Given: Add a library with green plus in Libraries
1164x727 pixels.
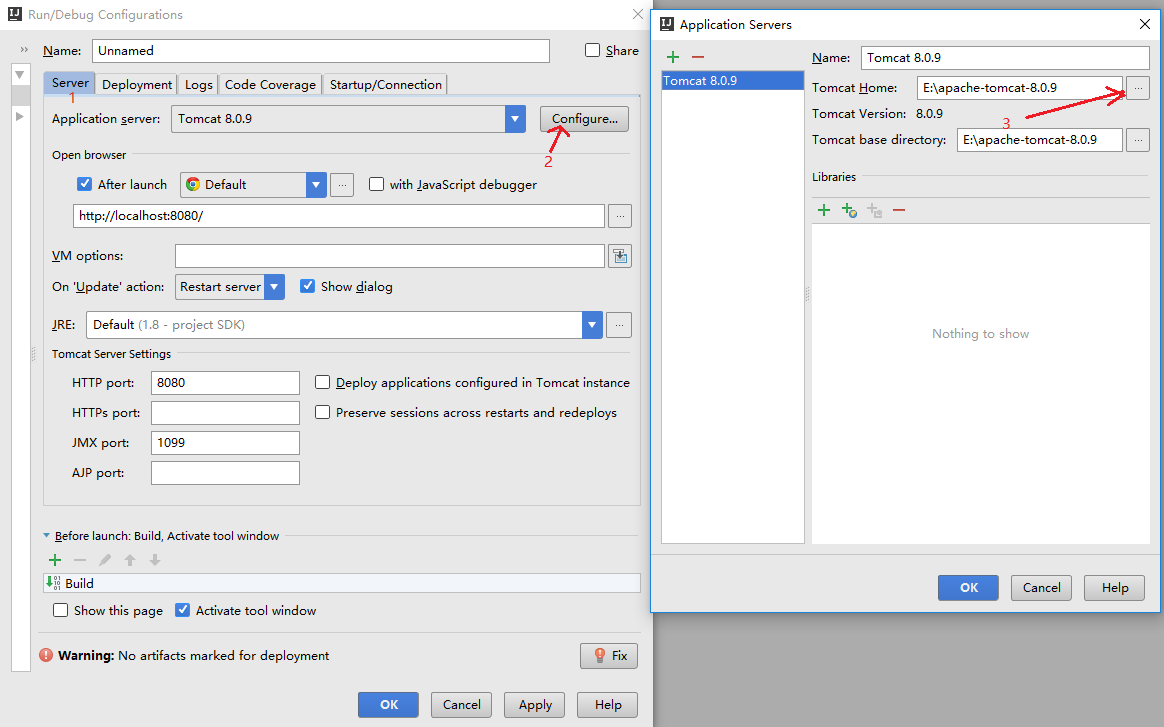Looking at the screenshot, I should point(823,210).
